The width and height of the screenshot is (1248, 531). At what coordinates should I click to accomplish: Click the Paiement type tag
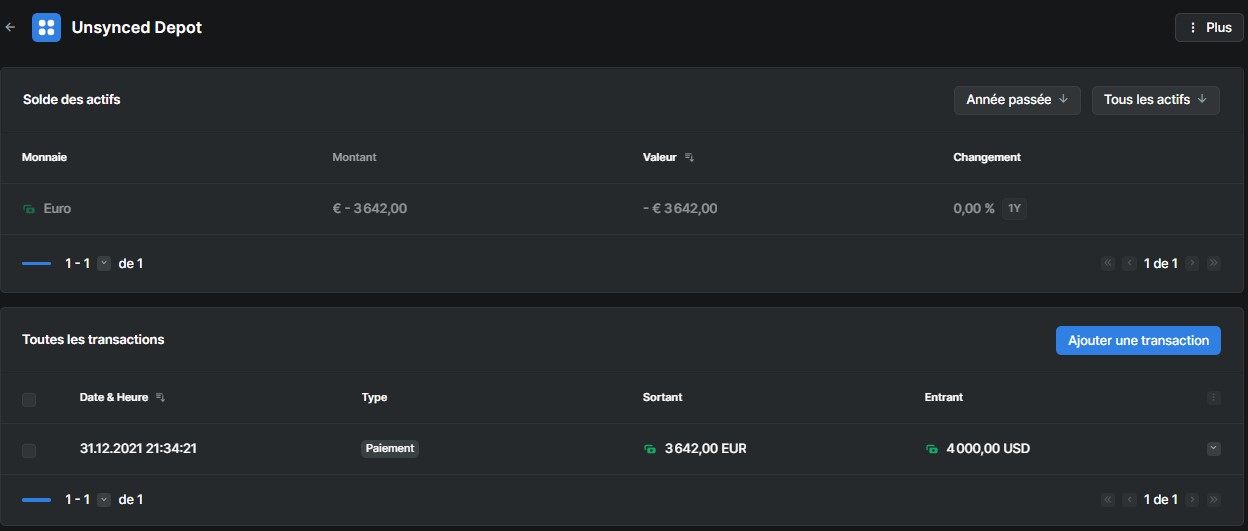[389, 449]
